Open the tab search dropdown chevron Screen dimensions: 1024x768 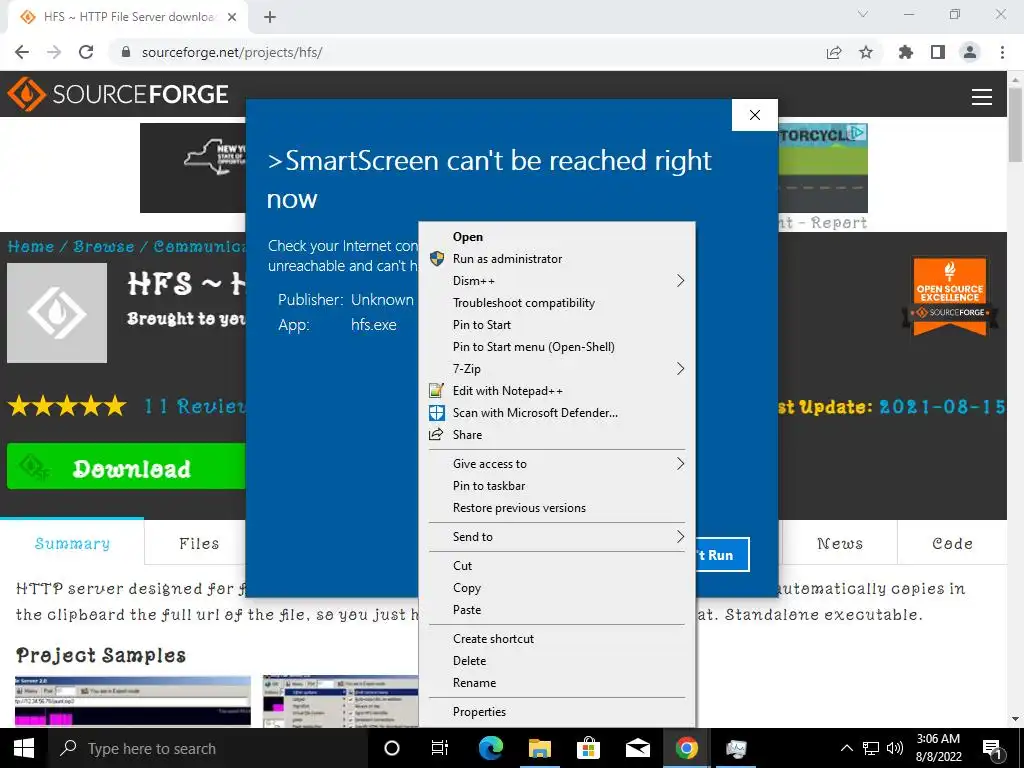(x=863, y=14)
